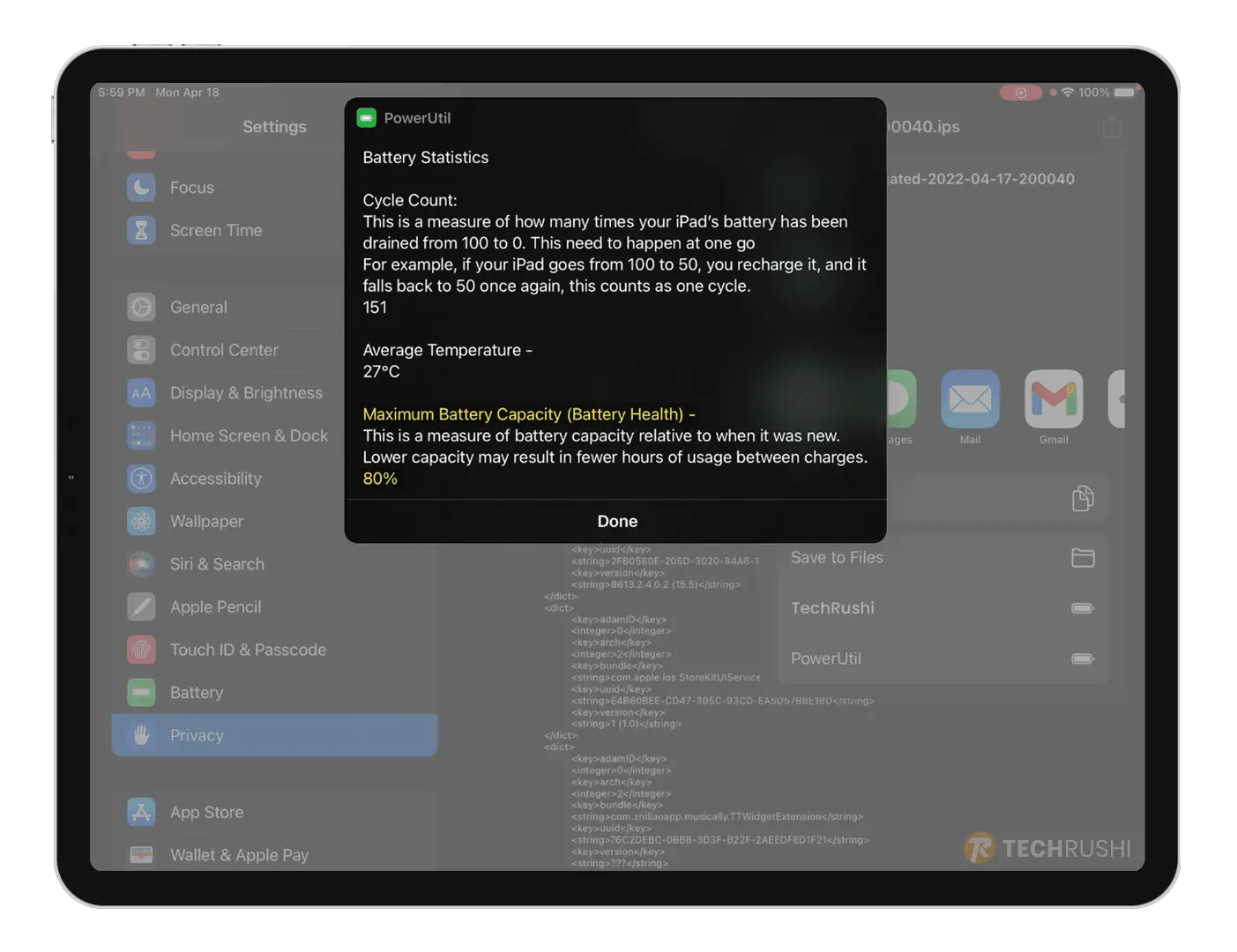Click the PowerUtil app icon in dialog header
Viewport: 1237px width, 952px height.
point(367,117)
